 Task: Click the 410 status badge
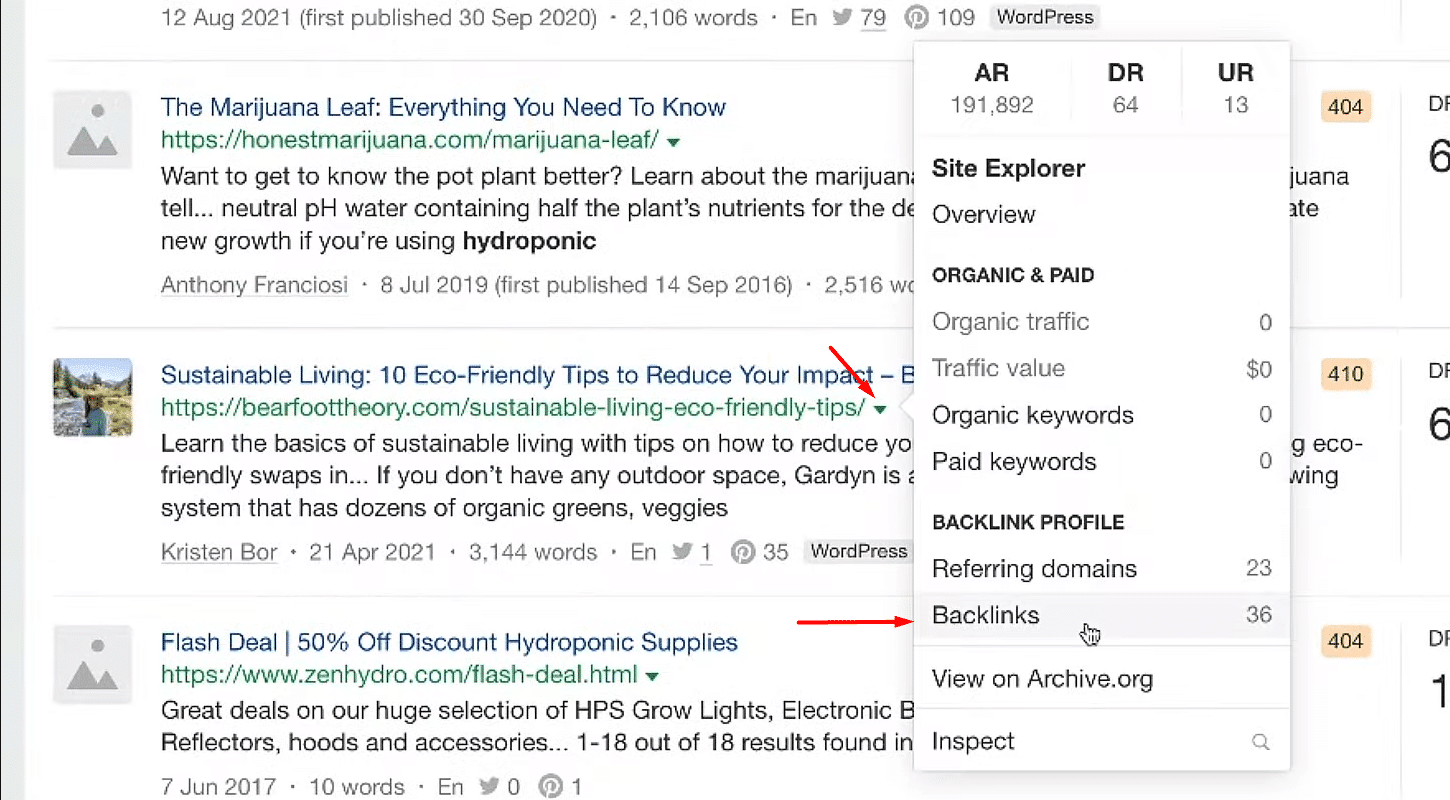pyautogui.click(x=1345, y=375)
